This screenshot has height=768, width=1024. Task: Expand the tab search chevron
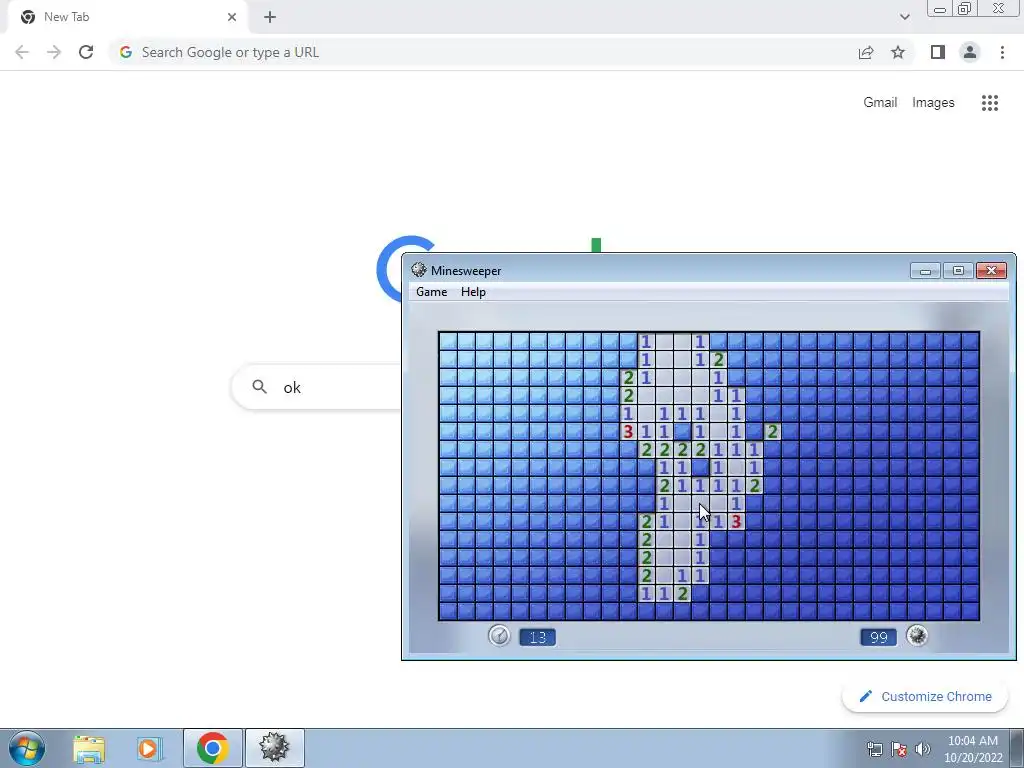click(904, 17)
